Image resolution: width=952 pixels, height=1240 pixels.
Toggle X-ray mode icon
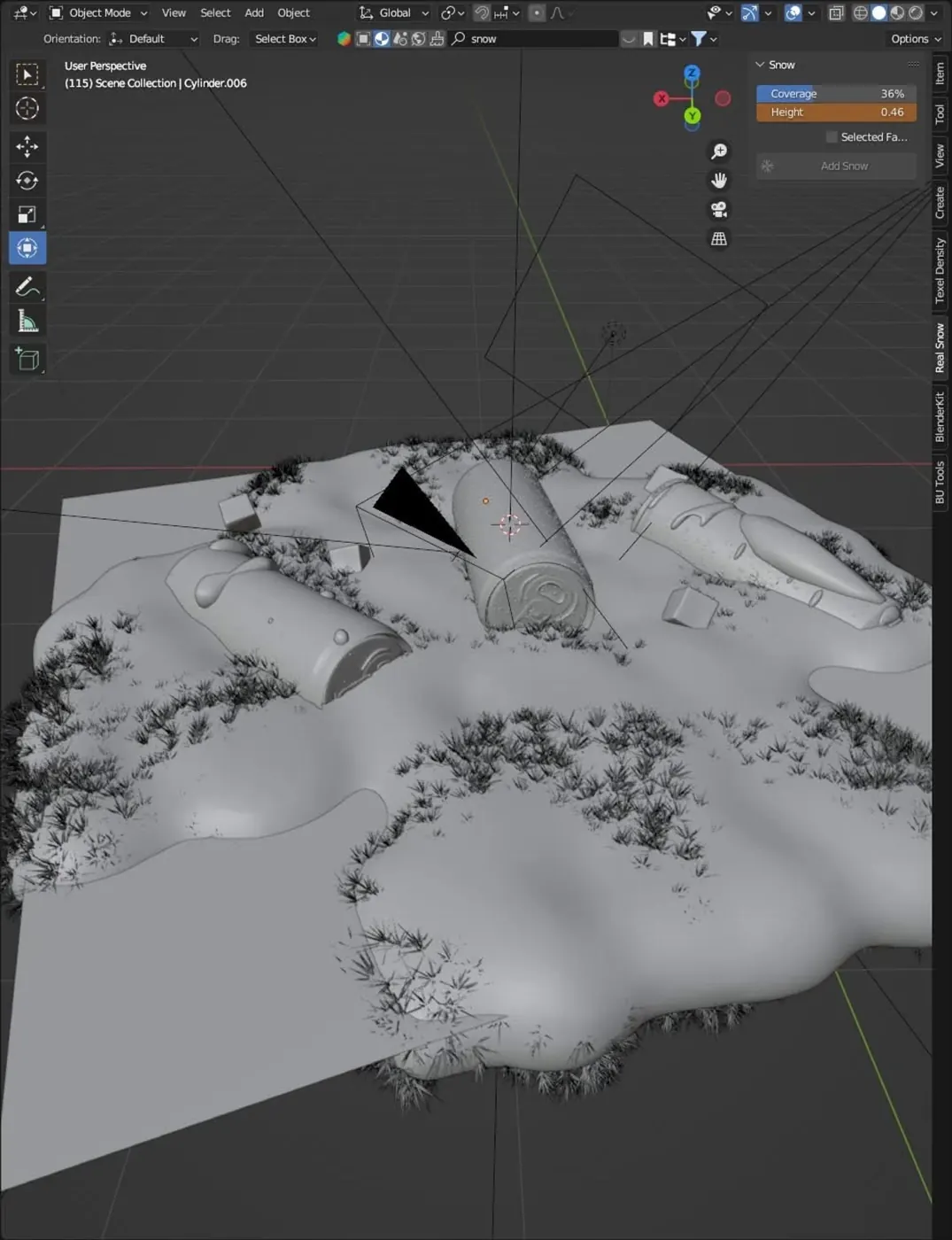pyautogui.click(x=836, y=12)
